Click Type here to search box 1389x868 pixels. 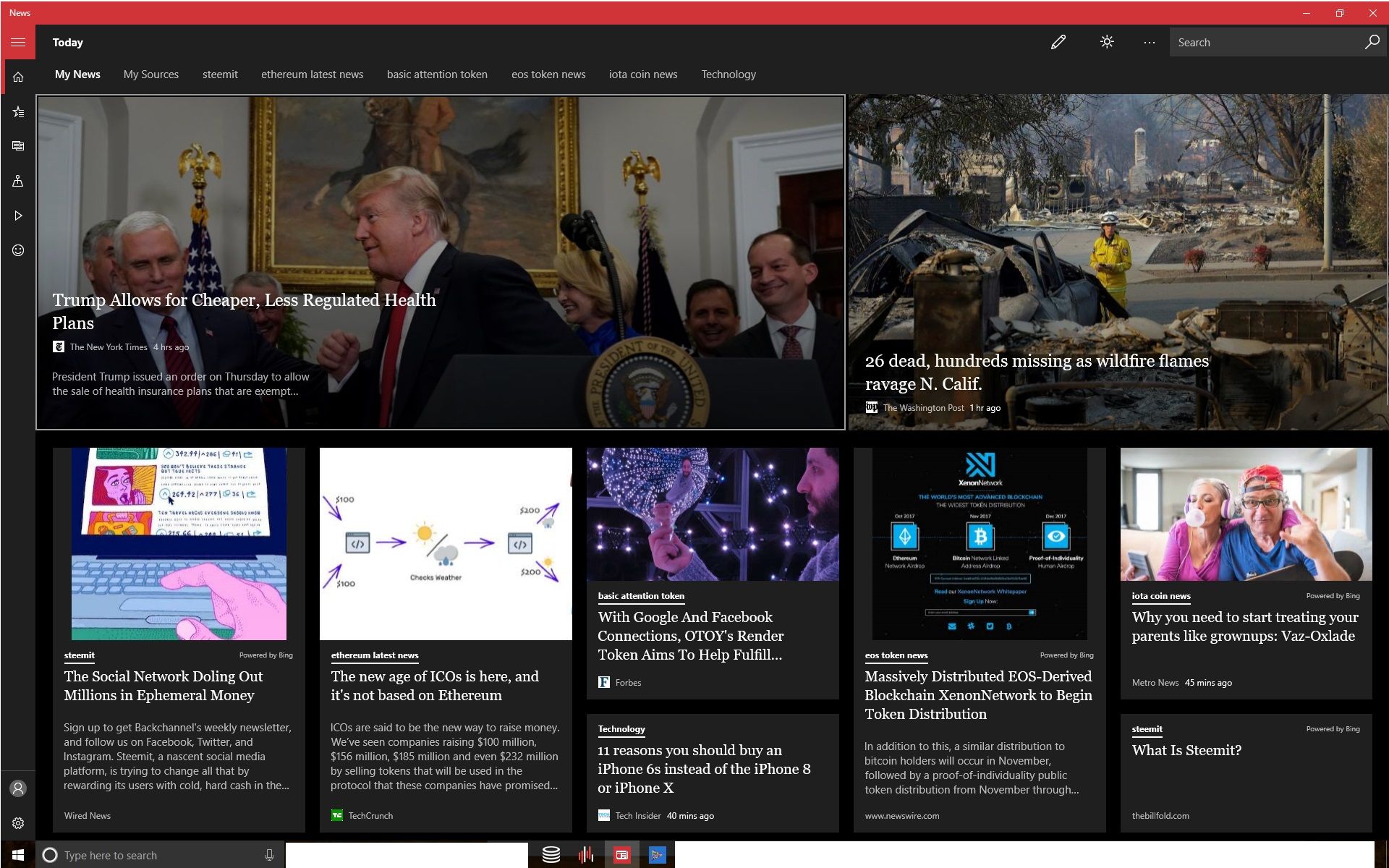click(x=159, y=855)
